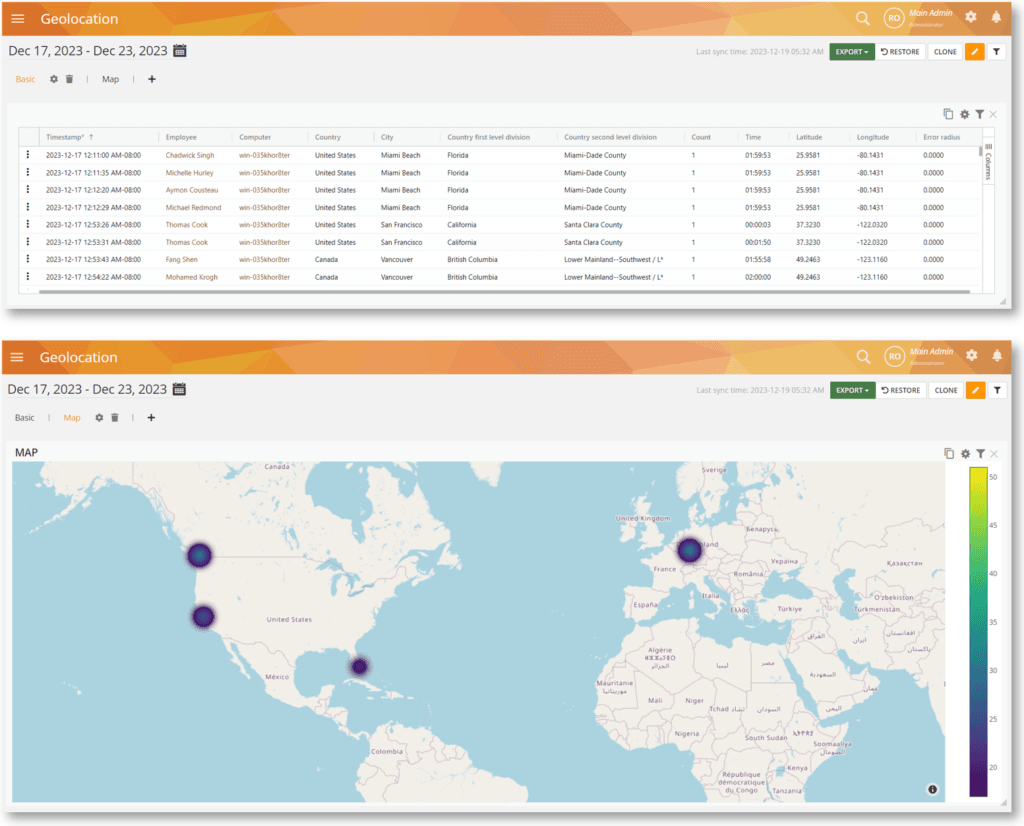Sort by City column header
The width and height of the screenshot is (1024, 826).
[387, 137]
